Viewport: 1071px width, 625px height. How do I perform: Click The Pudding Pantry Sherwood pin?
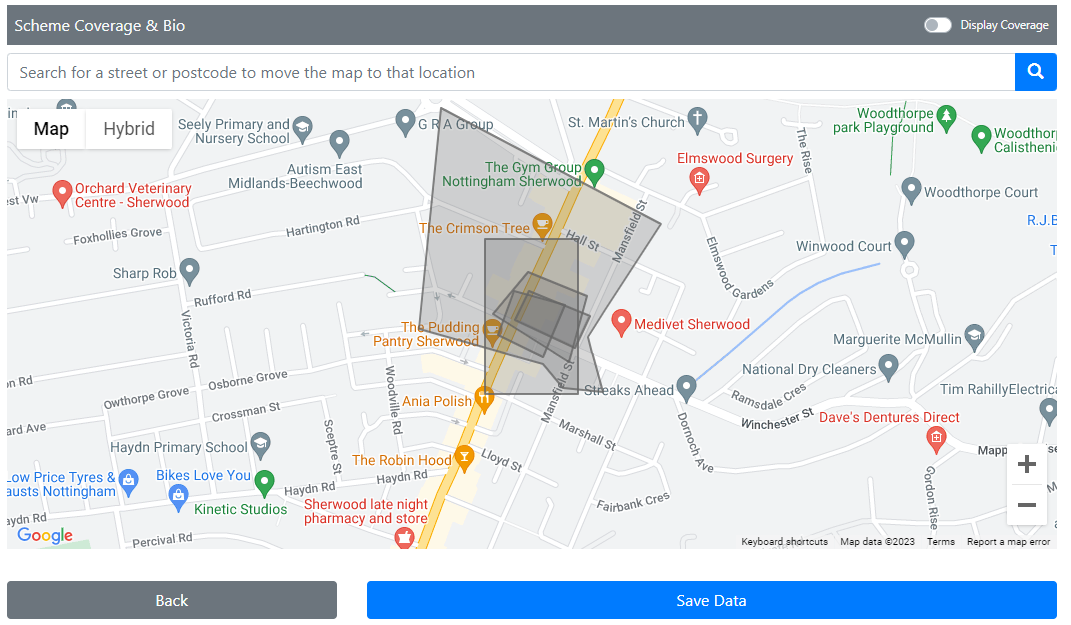492,333
